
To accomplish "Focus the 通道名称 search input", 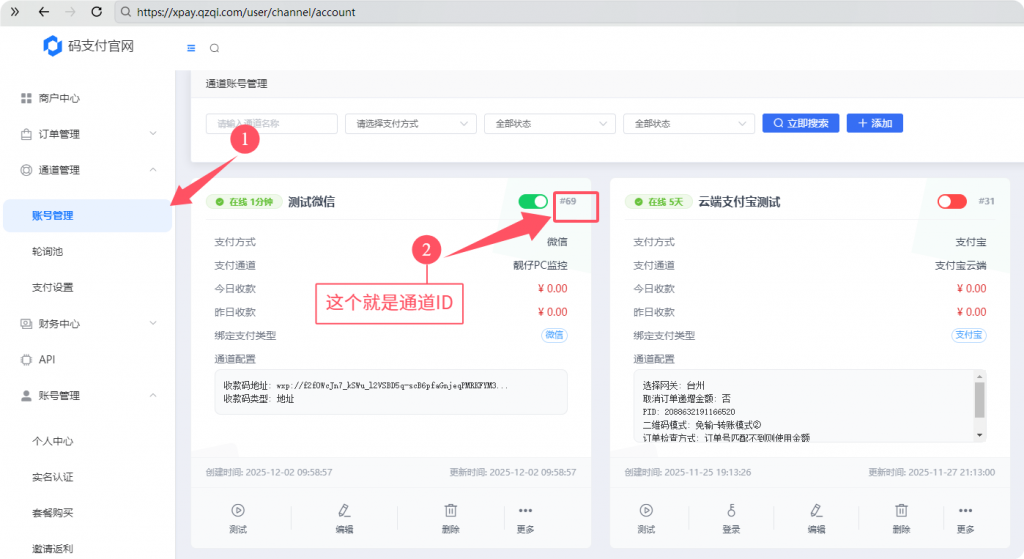I will (x=272, y=123).
